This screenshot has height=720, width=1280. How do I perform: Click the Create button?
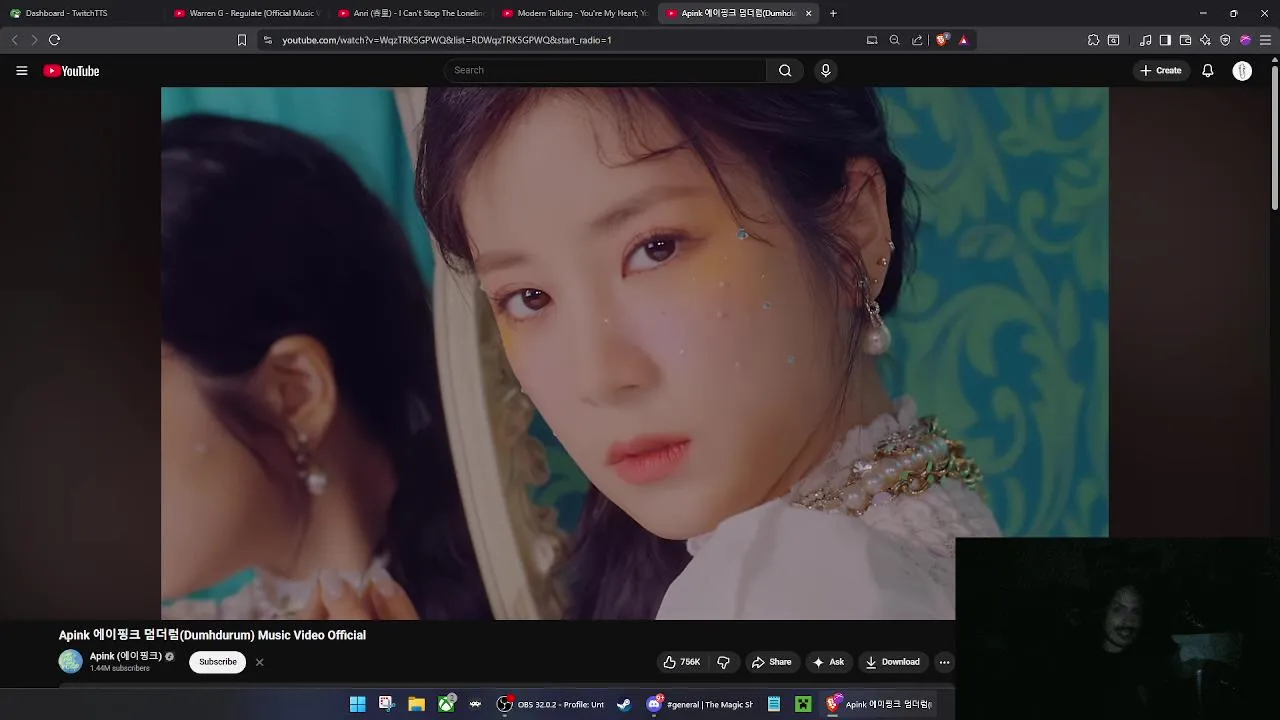(x=1160, y=70)
